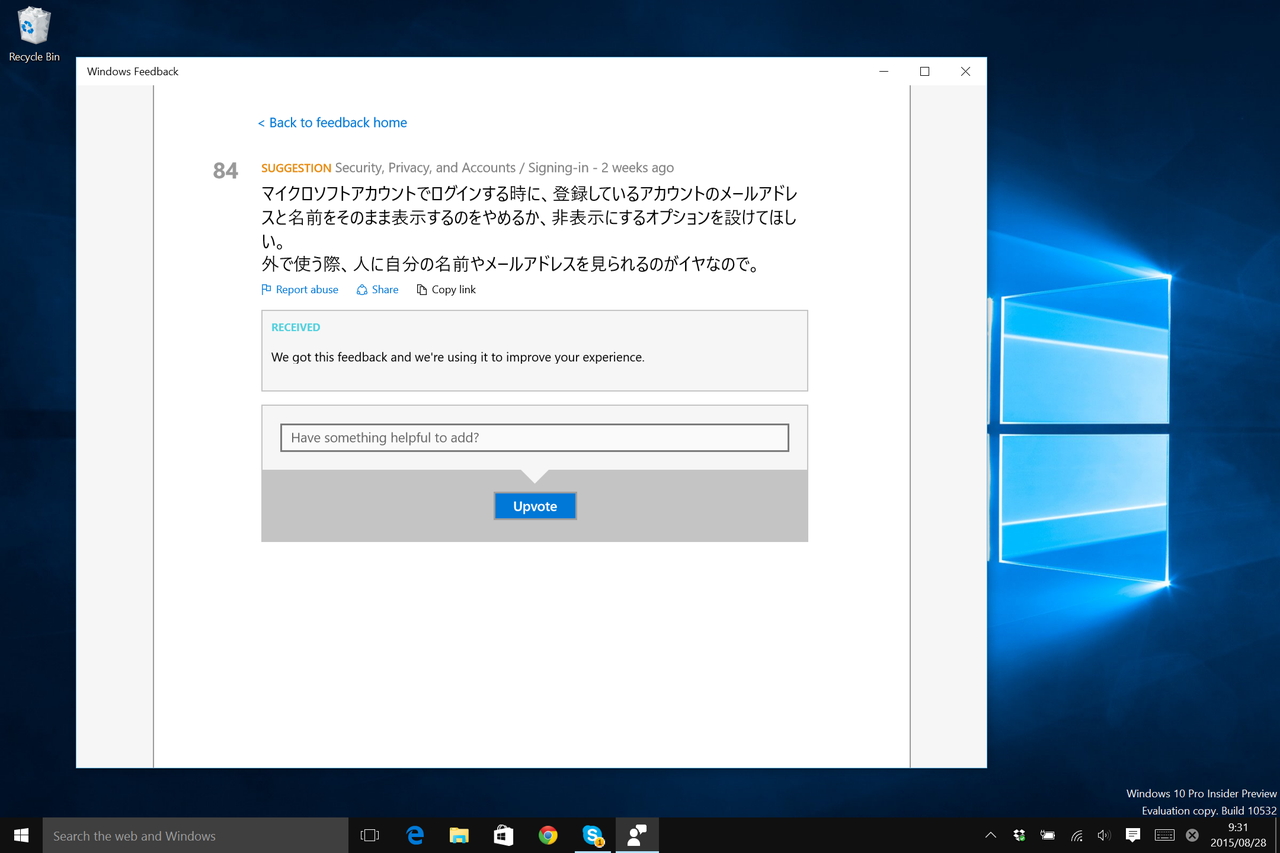This screenshot has width=1280, height=853.
Task: Open the Start menu
Action: tap(20, 835)
